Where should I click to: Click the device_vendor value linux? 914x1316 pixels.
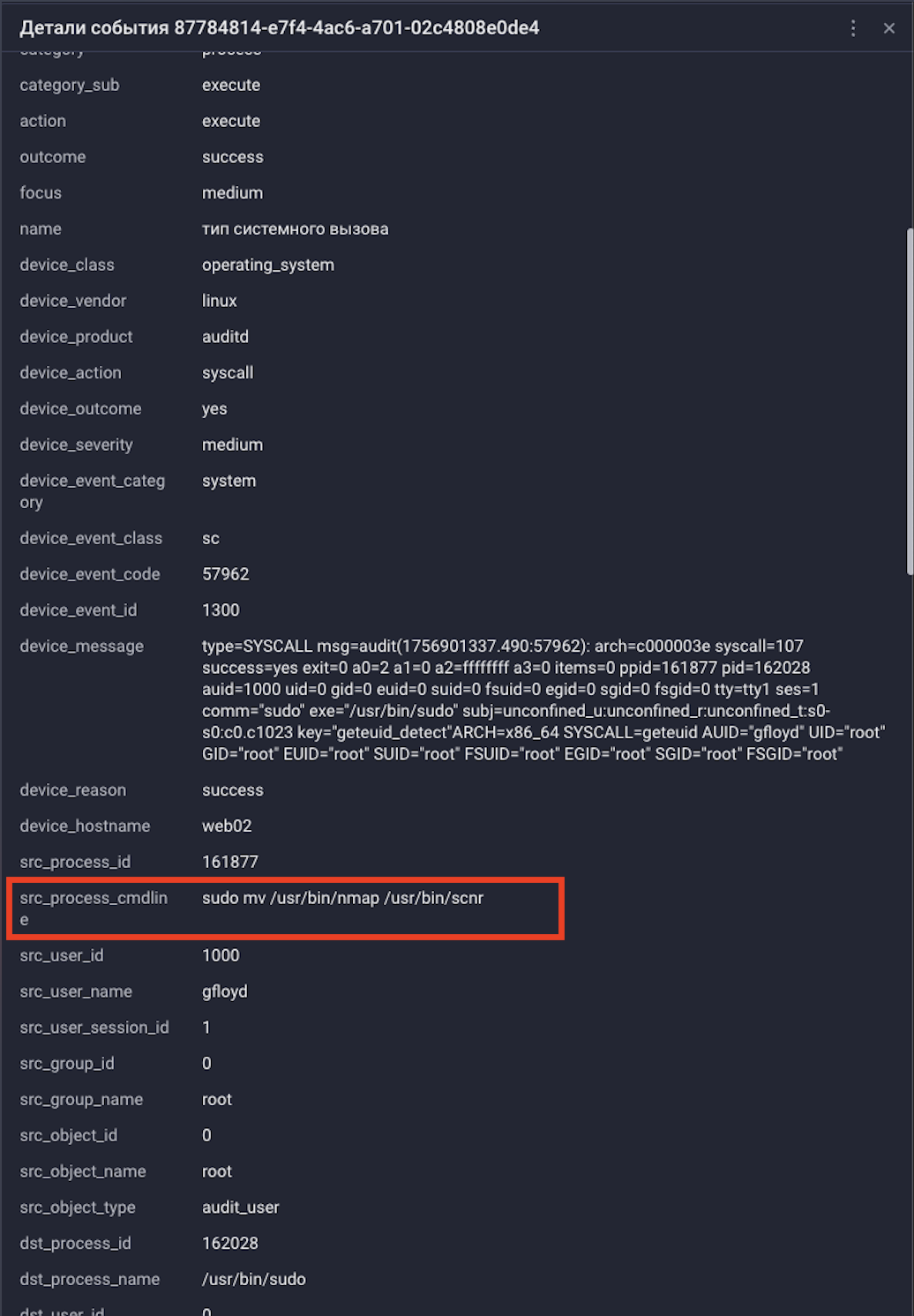[219, 301]
